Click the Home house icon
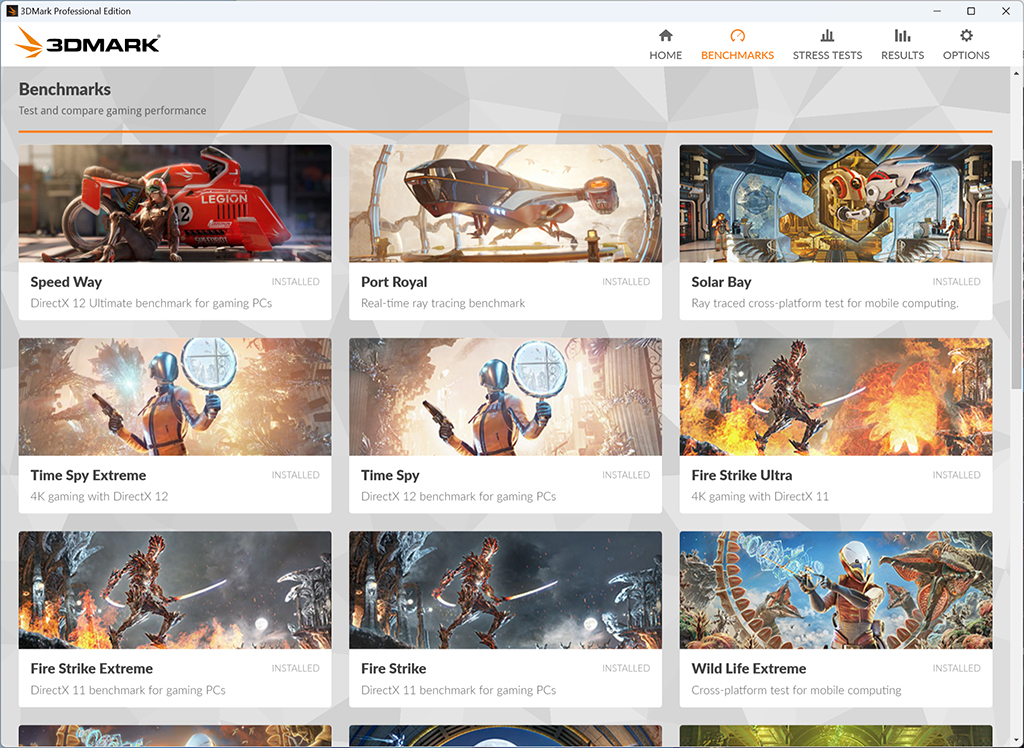 [665, 35]
